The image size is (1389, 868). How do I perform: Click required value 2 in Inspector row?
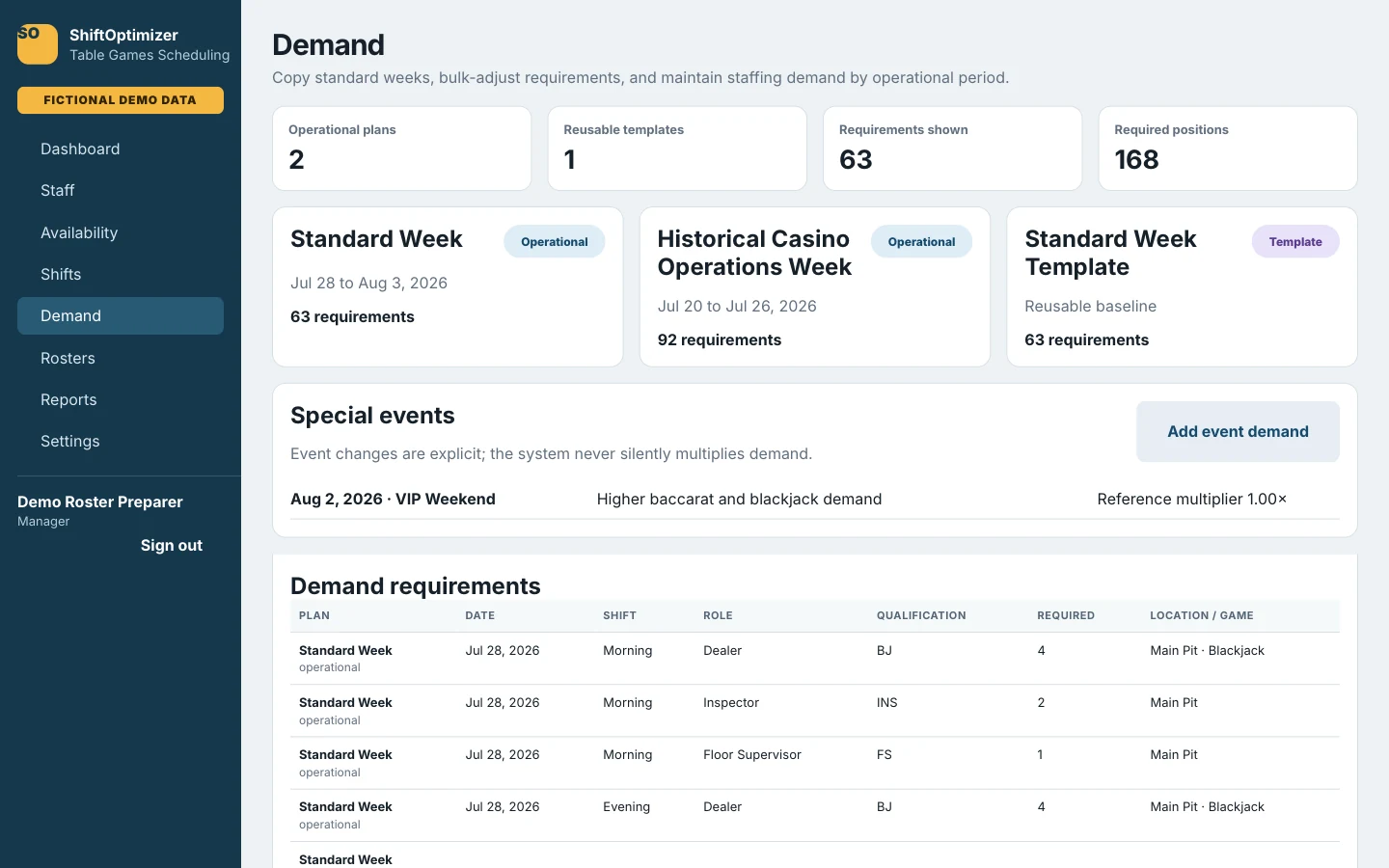coord(1041,703)
